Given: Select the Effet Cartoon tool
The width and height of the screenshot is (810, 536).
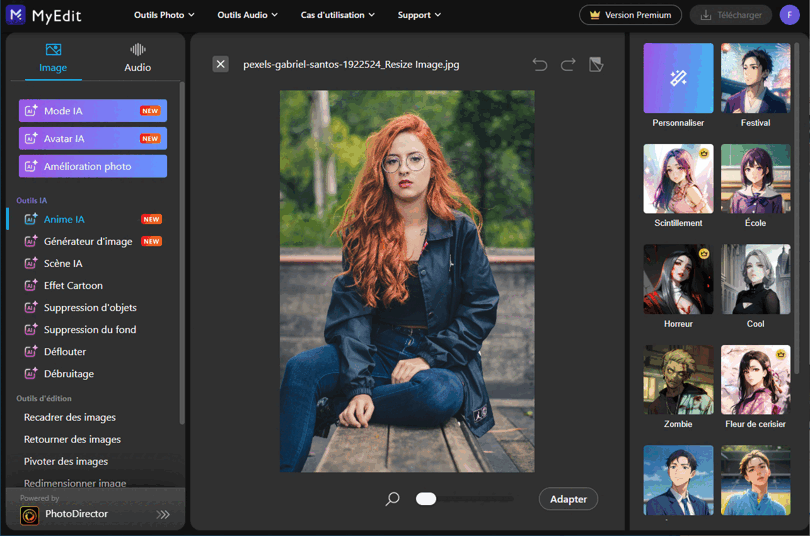Looking at the screenshot, I should pyautogui.click(x=73, y=286).
